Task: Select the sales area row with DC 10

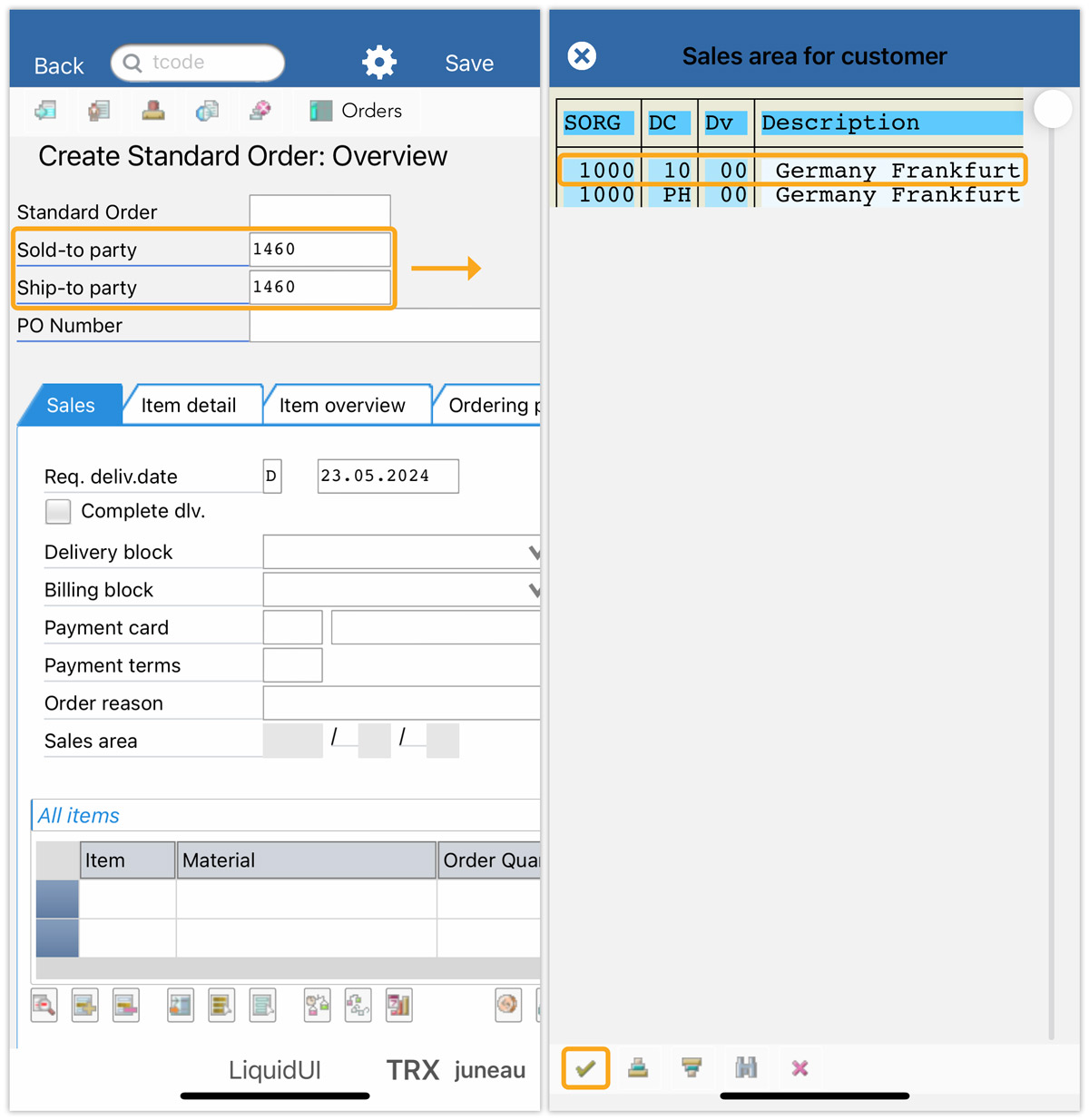Action: pos(790,171)
